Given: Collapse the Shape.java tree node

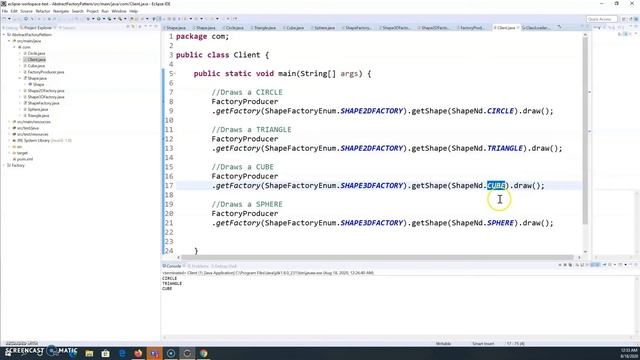Looking at the screenshot, I should (x=20, y=78).
